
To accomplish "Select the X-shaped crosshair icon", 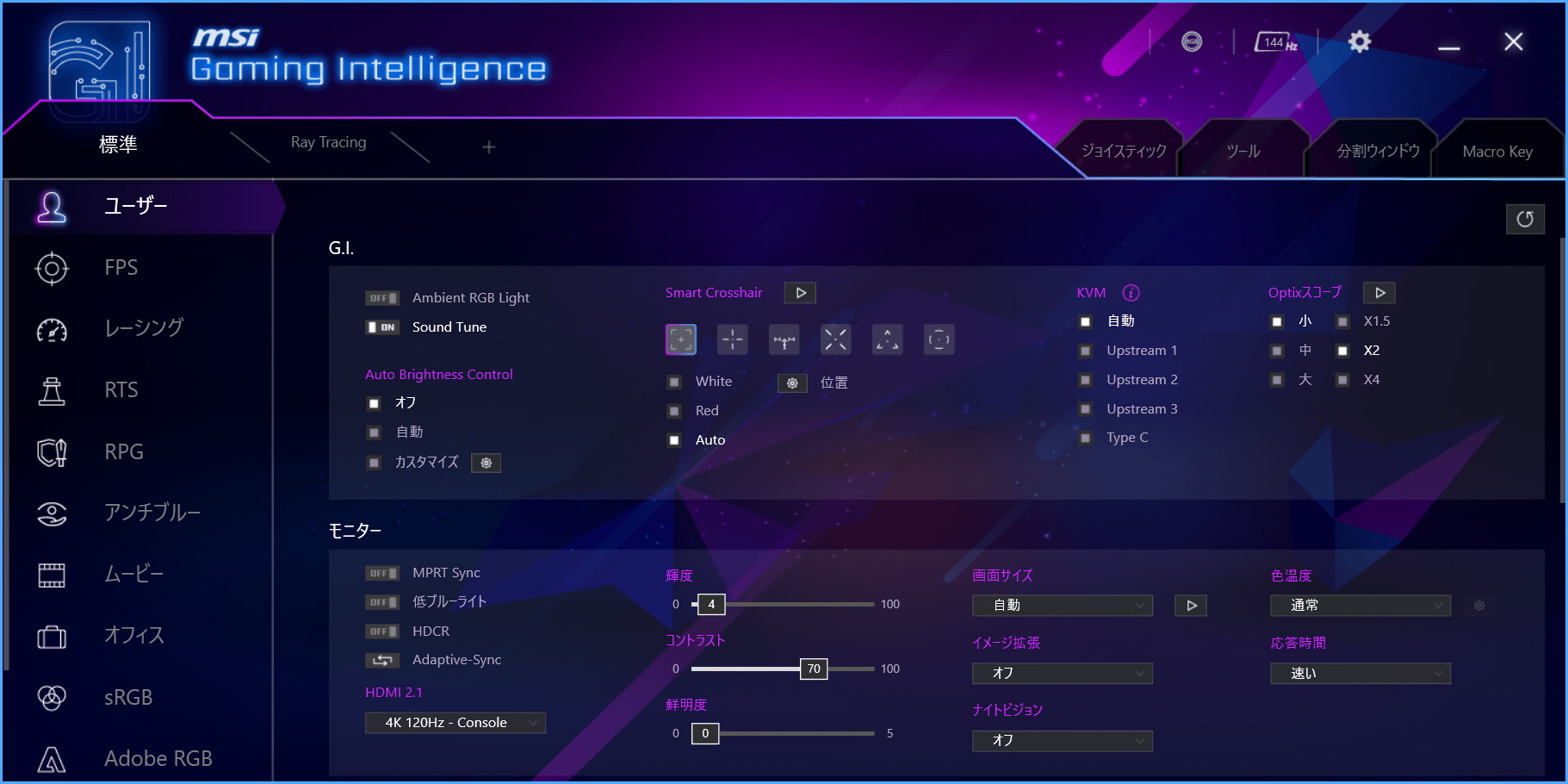I will (x=835, y=339).
